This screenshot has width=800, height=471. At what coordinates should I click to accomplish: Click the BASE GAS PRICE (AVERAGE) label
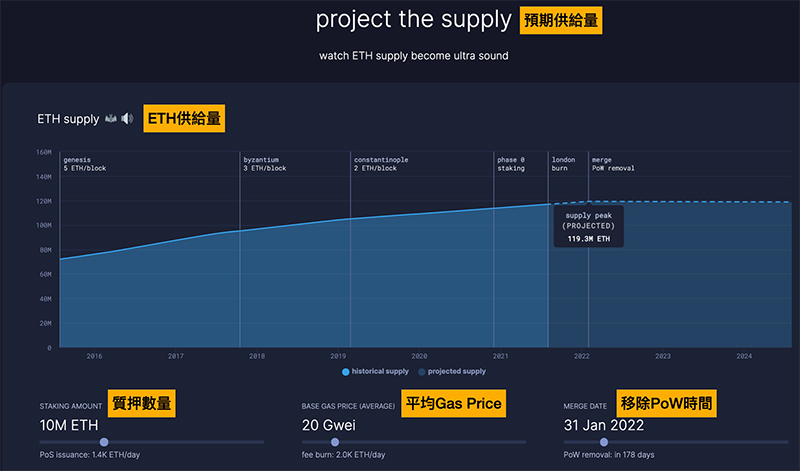coord(348,406)
